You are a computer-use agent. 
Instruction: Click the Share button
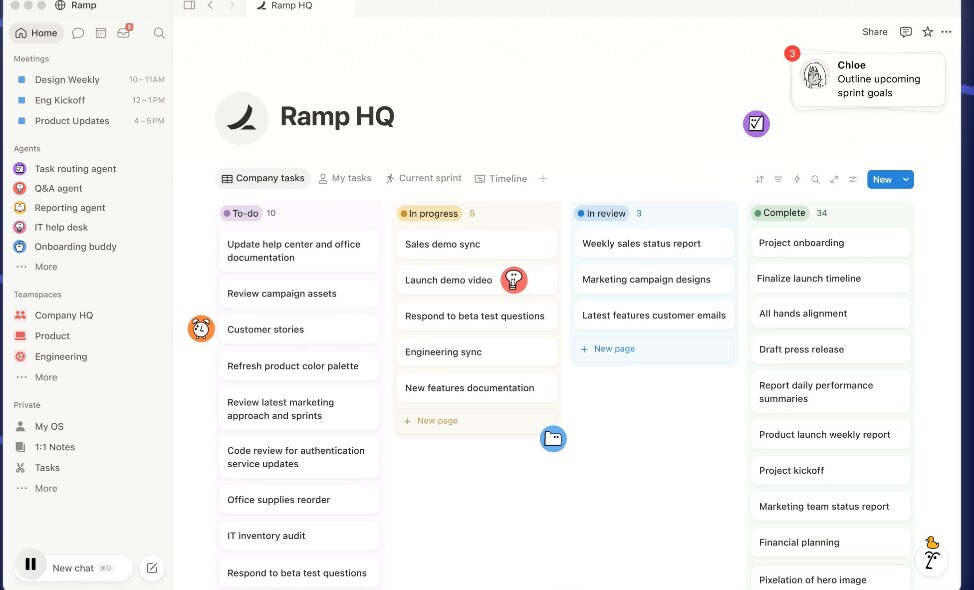pos(875,32)
